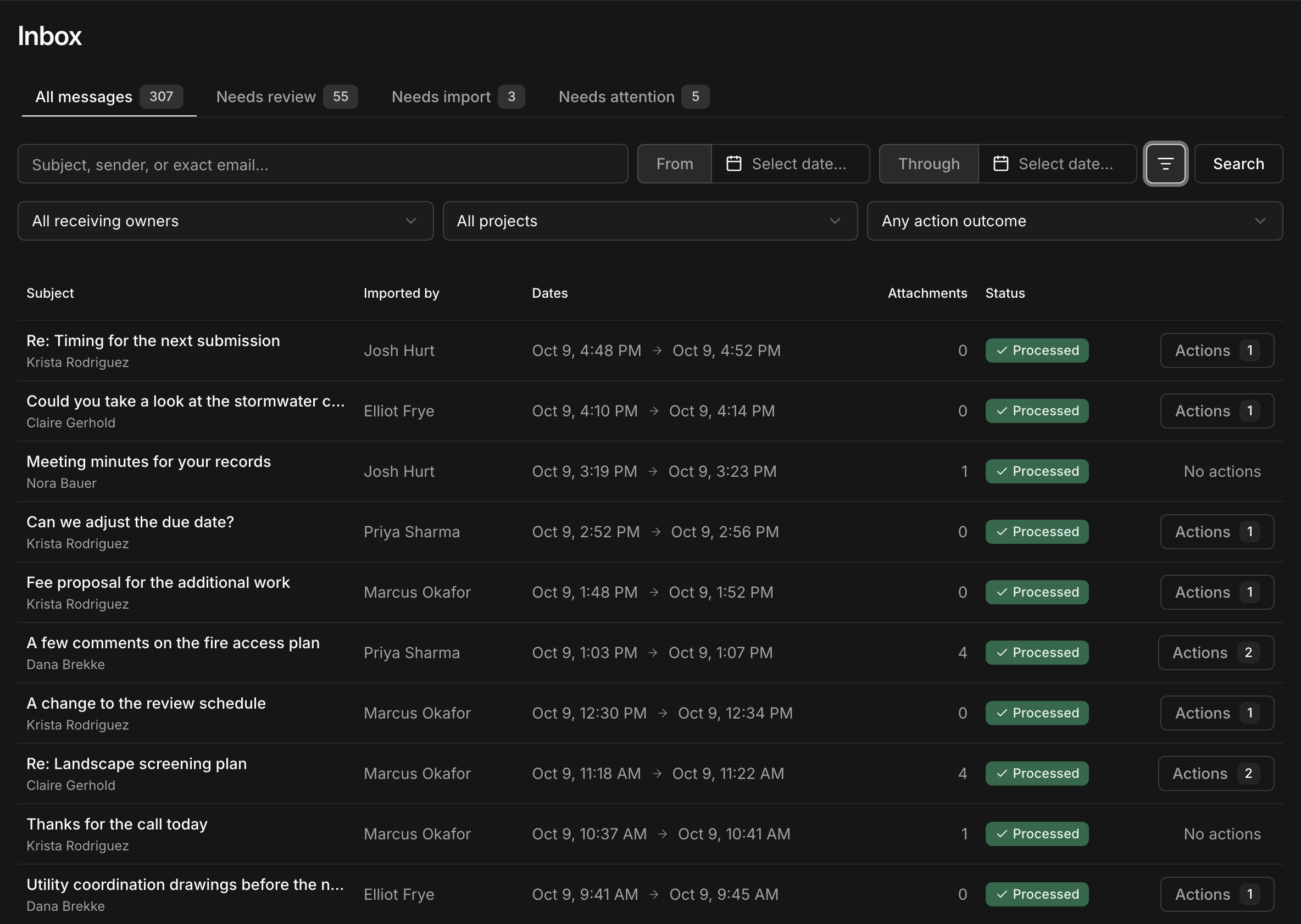Click Priya Sharma in the due date row
The image size is (1301, 924).
point(412,531)
